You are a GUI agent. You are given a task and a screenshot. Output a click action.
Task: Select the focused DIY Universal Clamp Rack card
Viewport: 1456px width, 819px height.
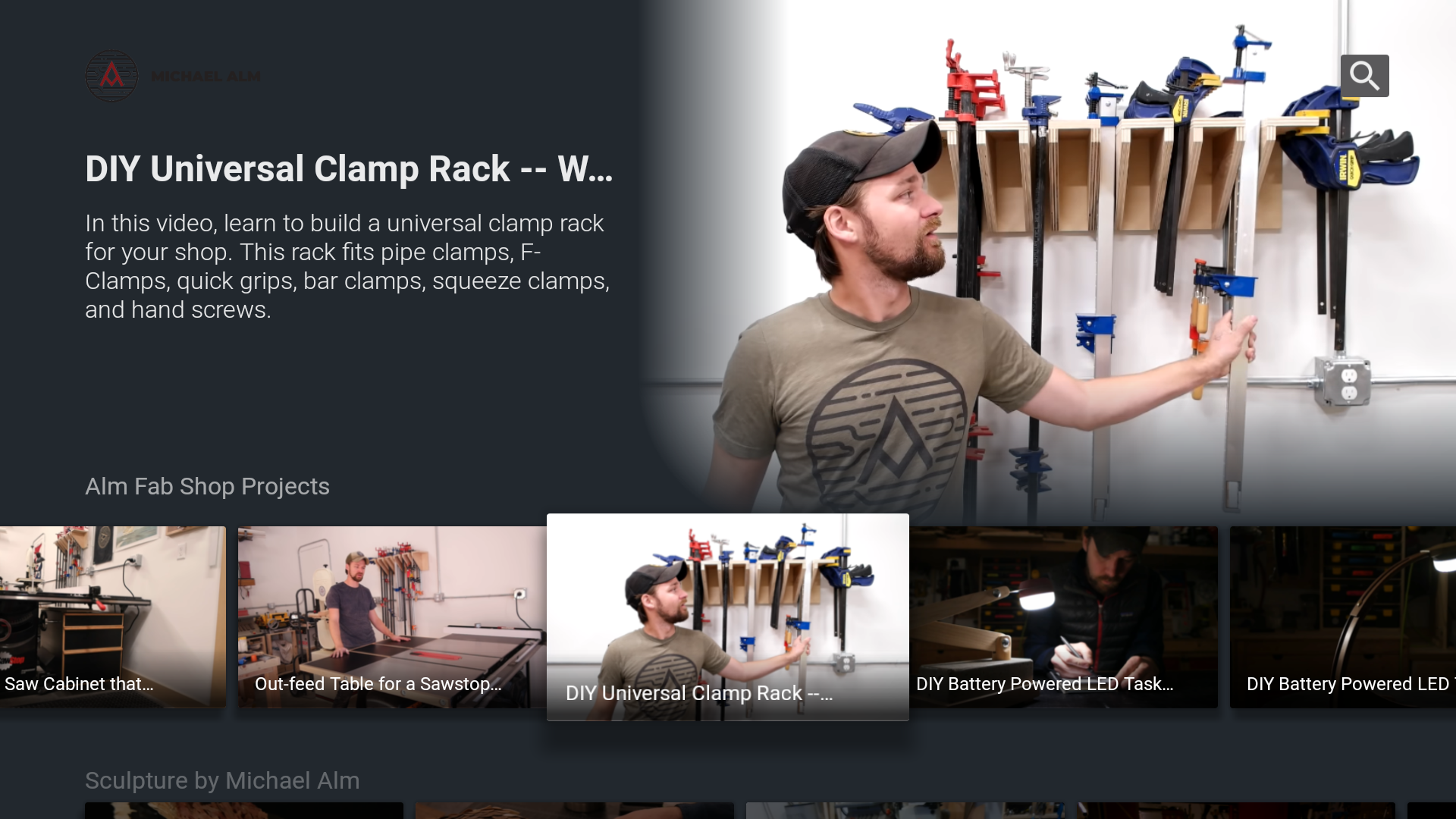coord(728,617)
